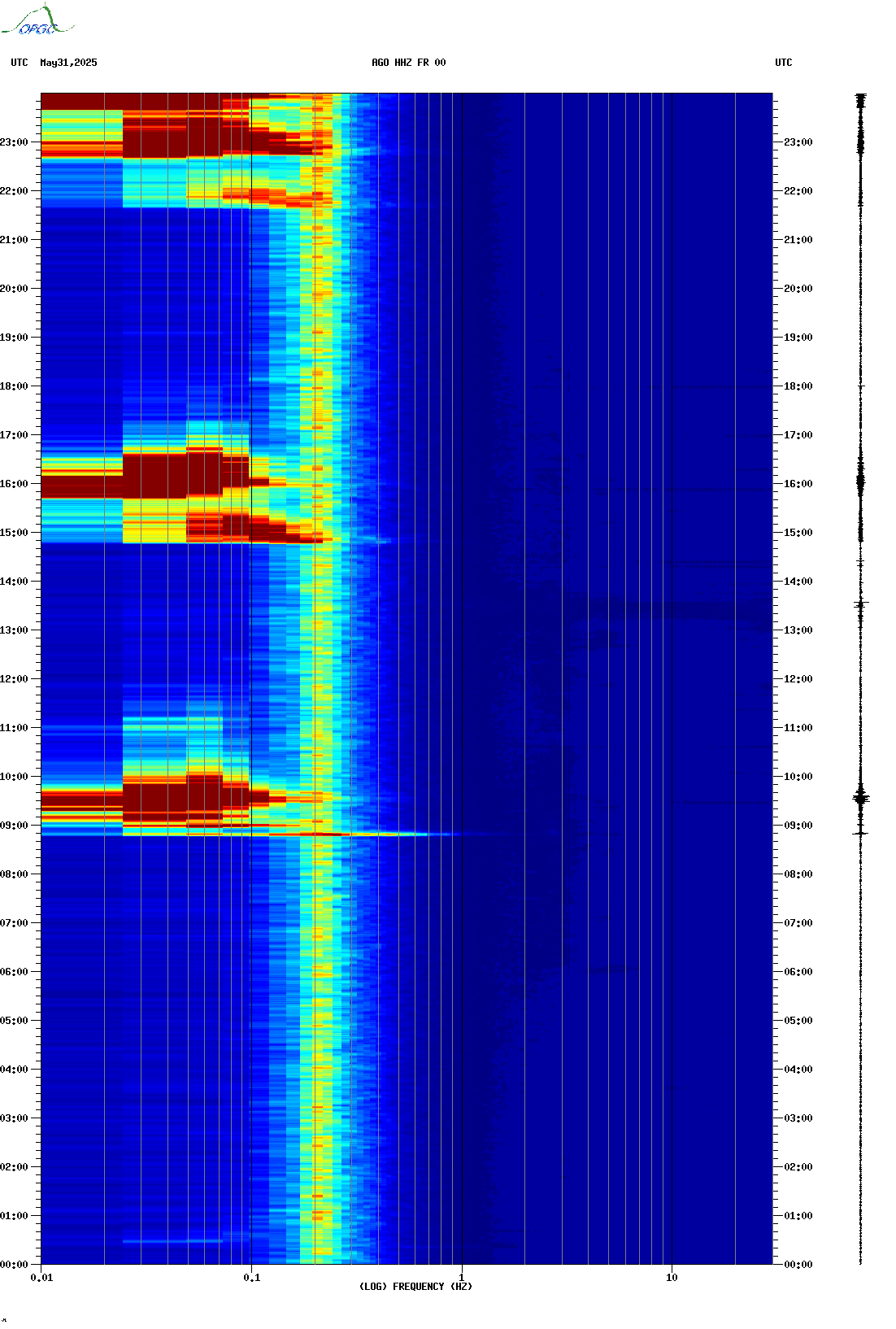
Task: Click the 15:00 label on the right time axis
Action: (798, 533)
